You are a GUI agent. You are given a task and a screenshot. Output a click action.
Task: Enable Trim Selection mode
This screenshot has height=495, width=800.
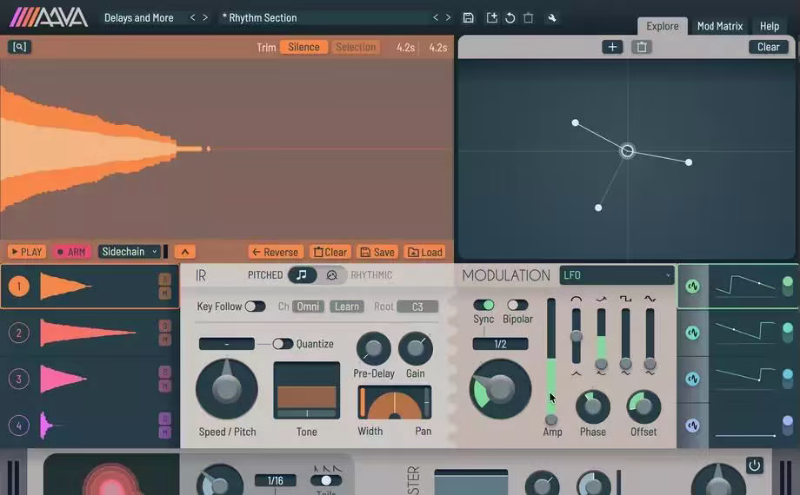click(x=356, y=47)
